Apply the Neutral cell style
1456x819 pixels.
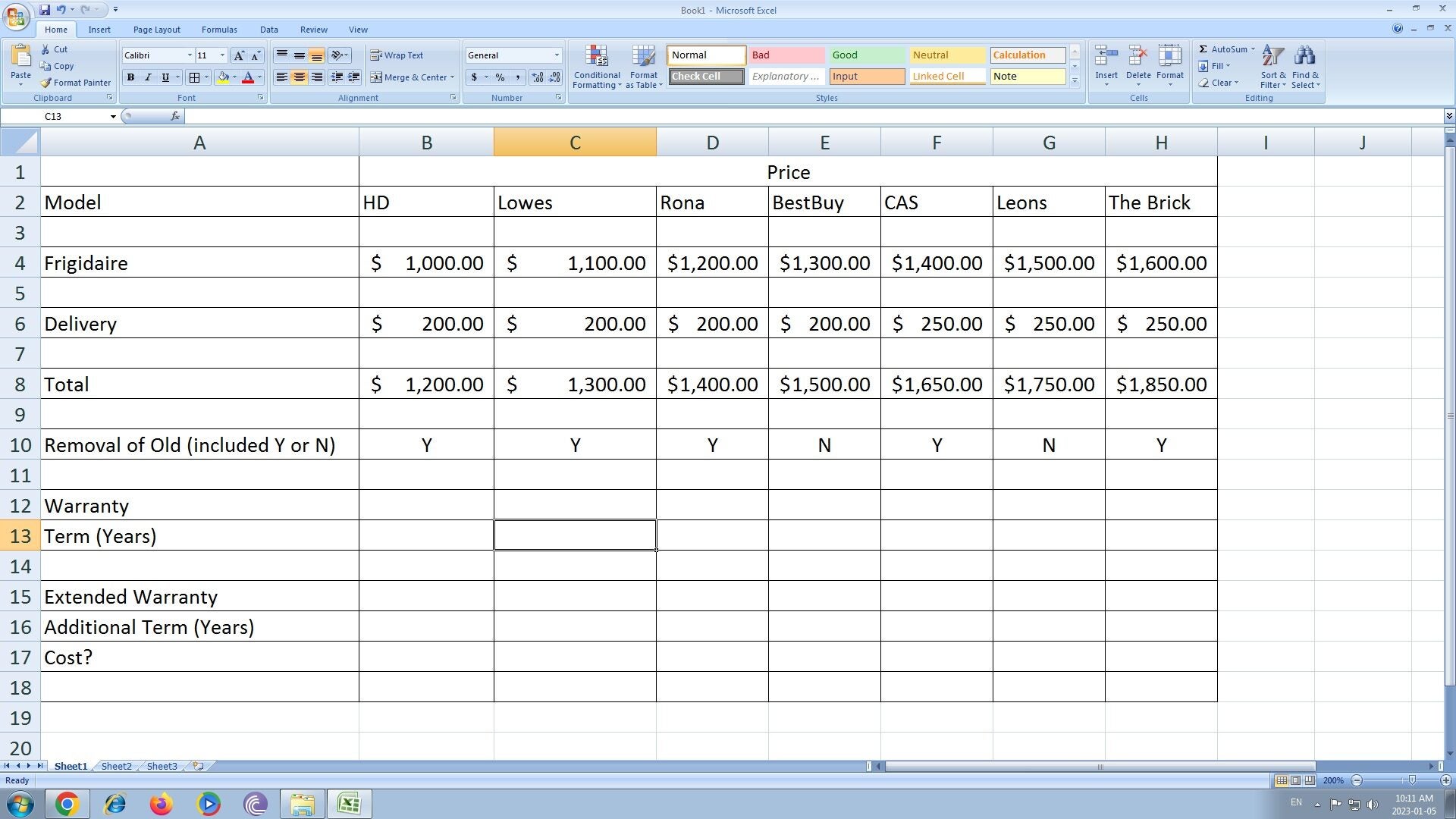point(947,55)
